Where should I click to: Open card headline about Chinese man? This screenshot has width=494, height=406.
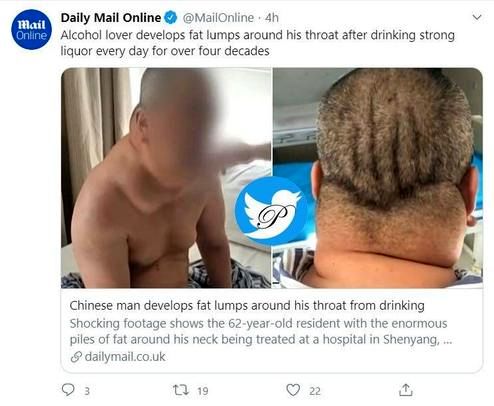(x=247, y=305)
